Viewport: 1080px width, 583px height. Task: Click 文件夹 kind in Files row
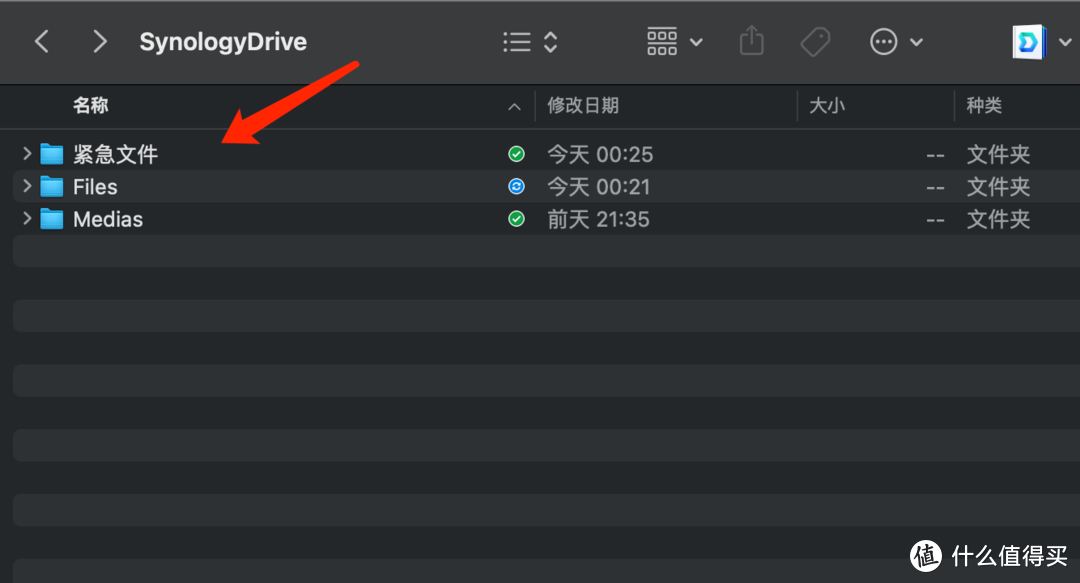pyautogui.click(x=999, y=187)
